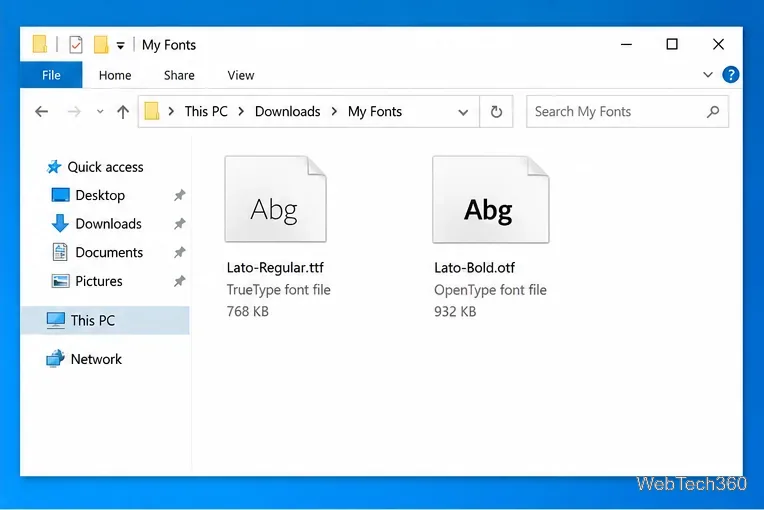Click the Back navigation arrow
The width and height of the screenshot is (764, 510).
pyautogui.click(x=42, y=112)
